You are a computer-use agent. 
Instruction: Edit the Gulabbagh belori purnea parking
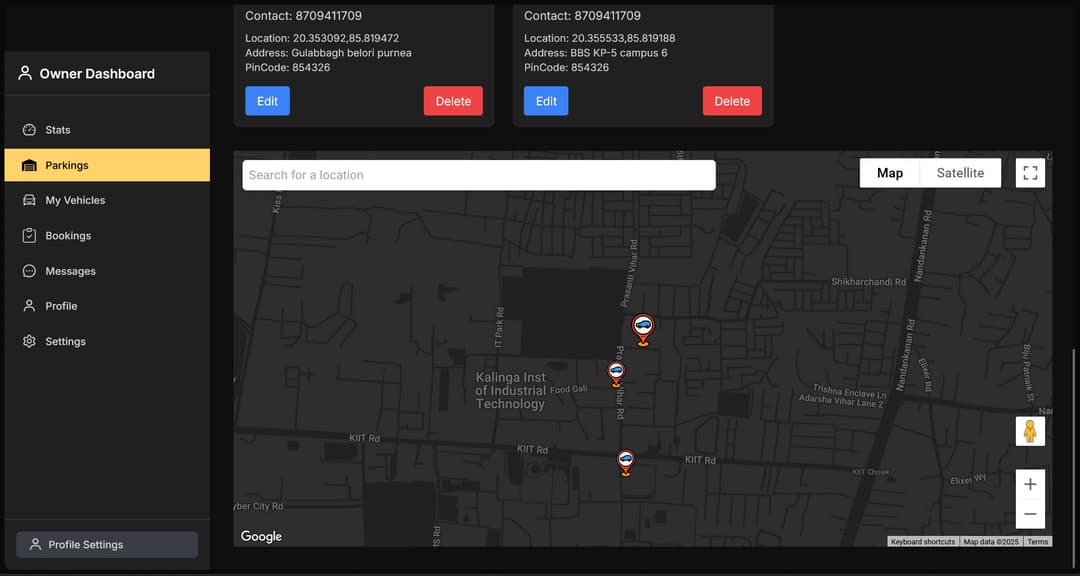(267, 100)
